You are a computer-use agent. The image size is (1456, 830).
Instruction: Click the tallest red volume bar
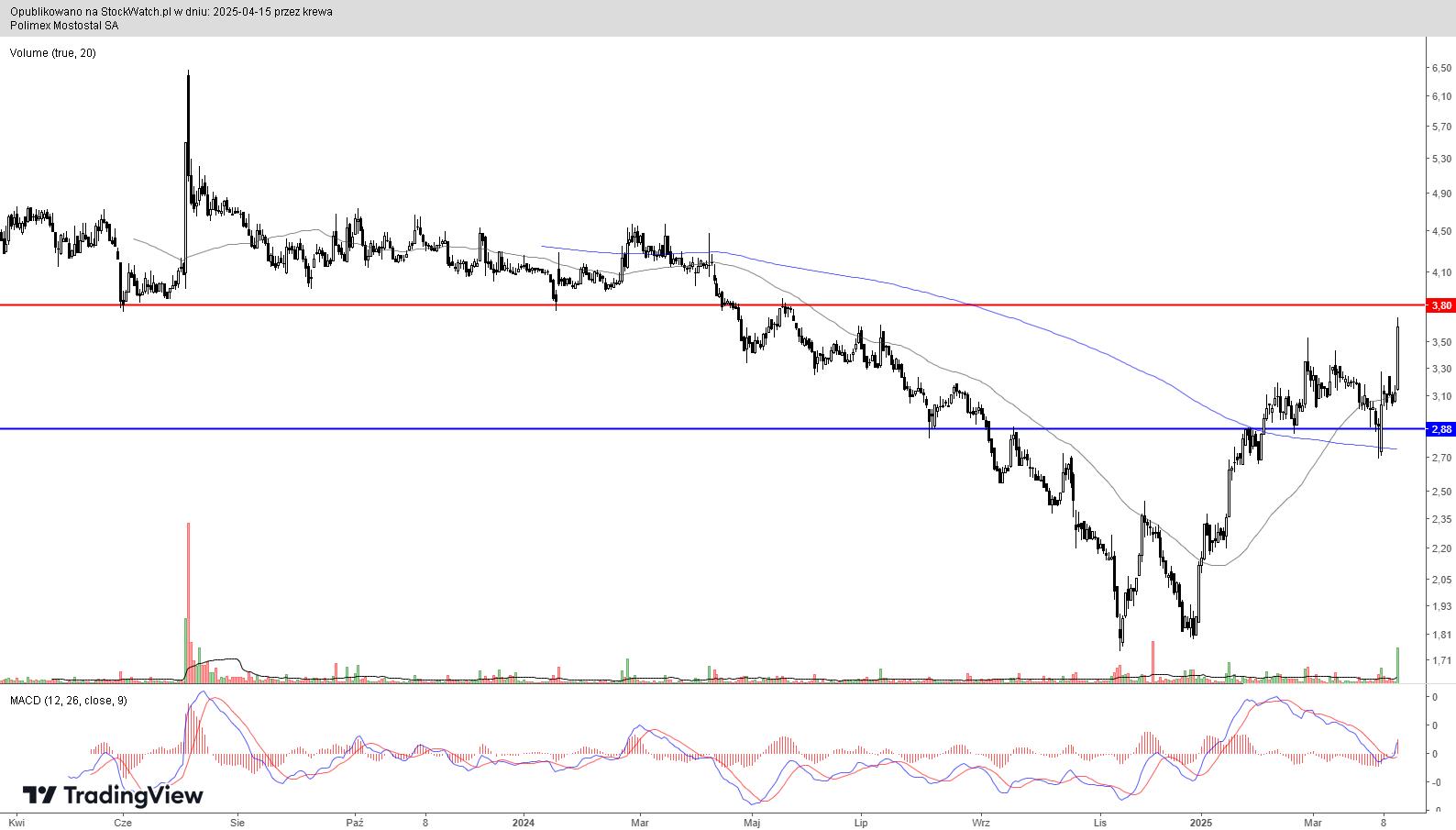(188, 603)
